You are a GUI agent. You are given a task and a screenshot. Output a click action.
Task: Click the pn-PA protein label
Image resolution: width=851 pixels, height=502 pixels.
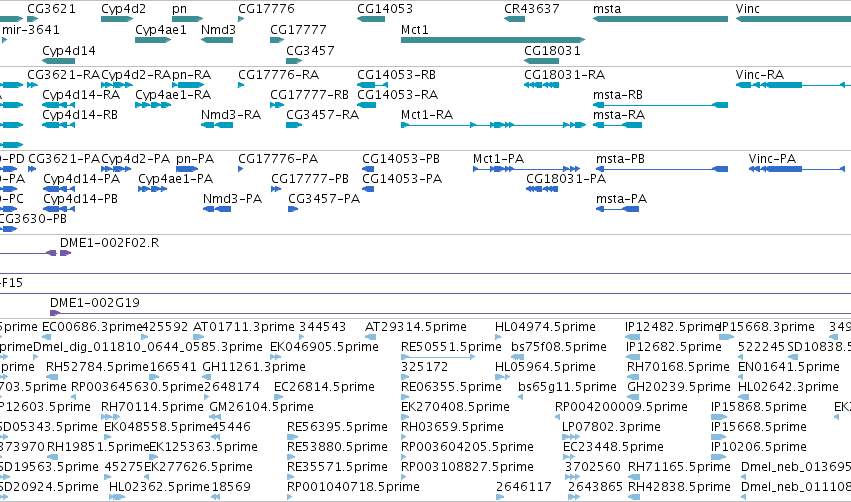195,159
